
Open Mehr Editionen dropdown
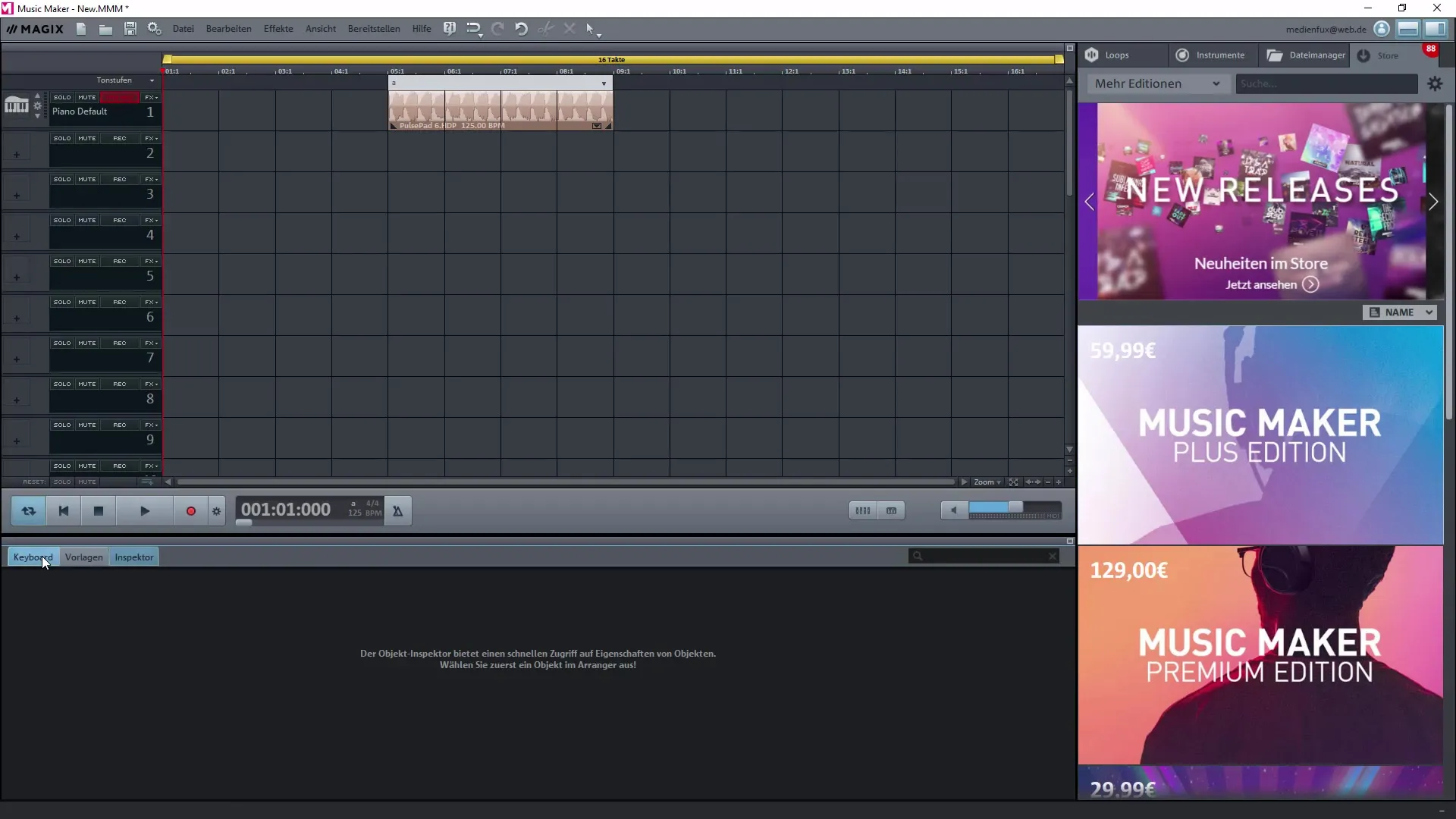pyautogui.click(x=1158, y=83)
